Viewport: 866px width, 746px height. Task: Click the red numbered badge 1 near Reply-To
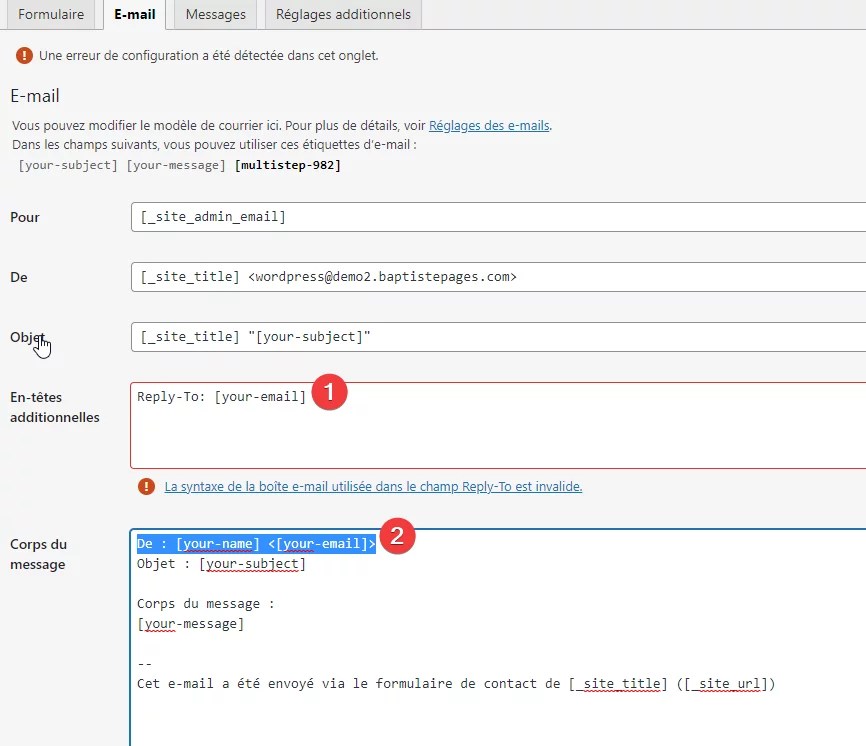(x=330, y=393)
